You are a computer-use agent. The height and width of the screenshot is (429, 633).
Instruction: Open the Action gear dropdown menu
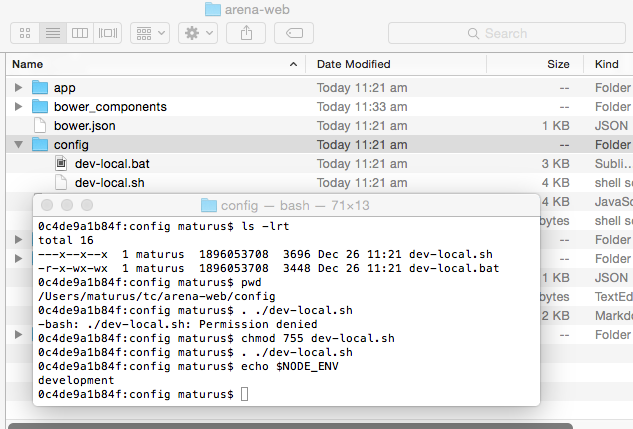pyautogui.click(x=197, y=33)
